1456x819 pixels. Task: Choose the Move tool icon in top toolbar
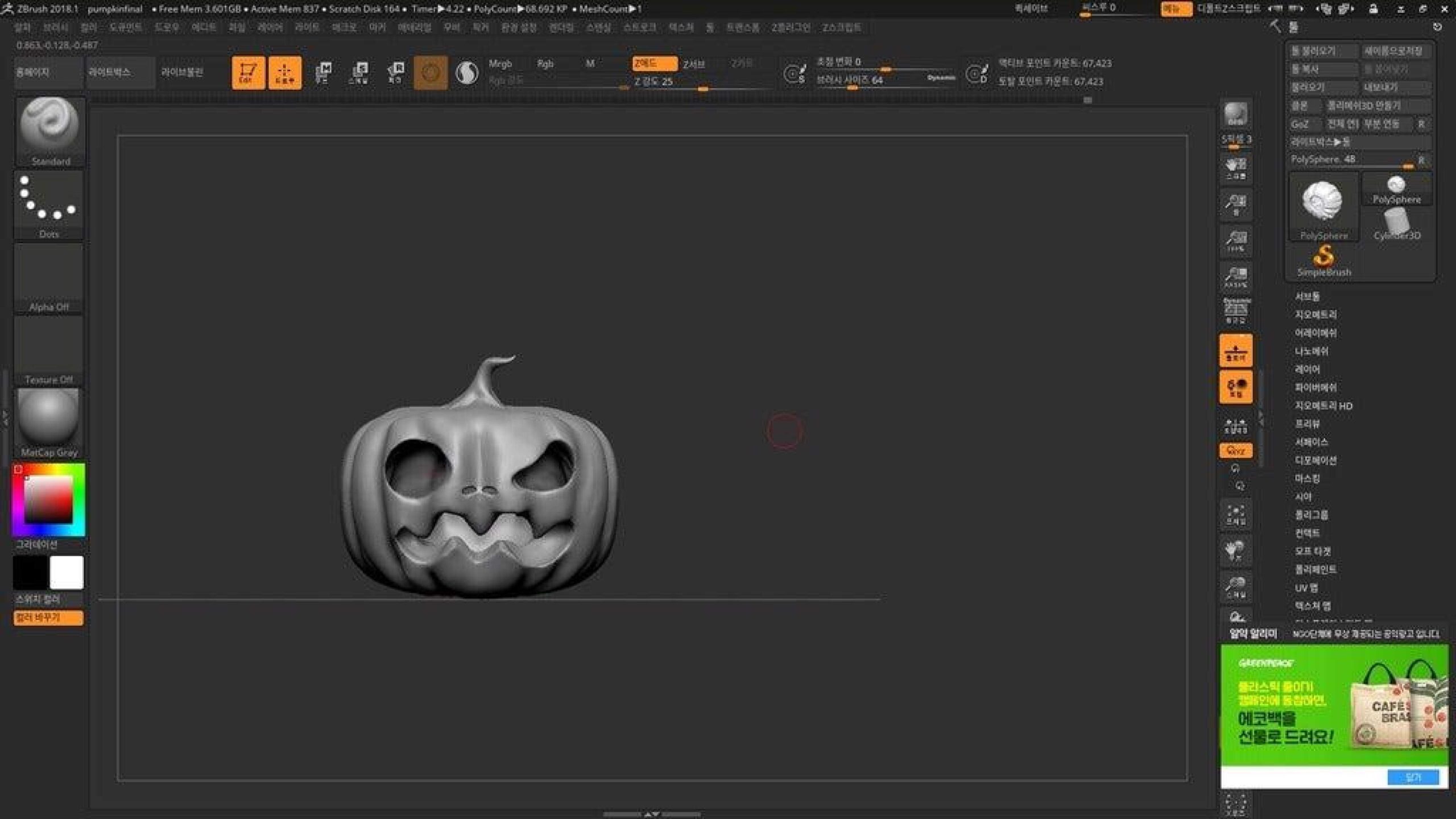(x=322, y=72)
